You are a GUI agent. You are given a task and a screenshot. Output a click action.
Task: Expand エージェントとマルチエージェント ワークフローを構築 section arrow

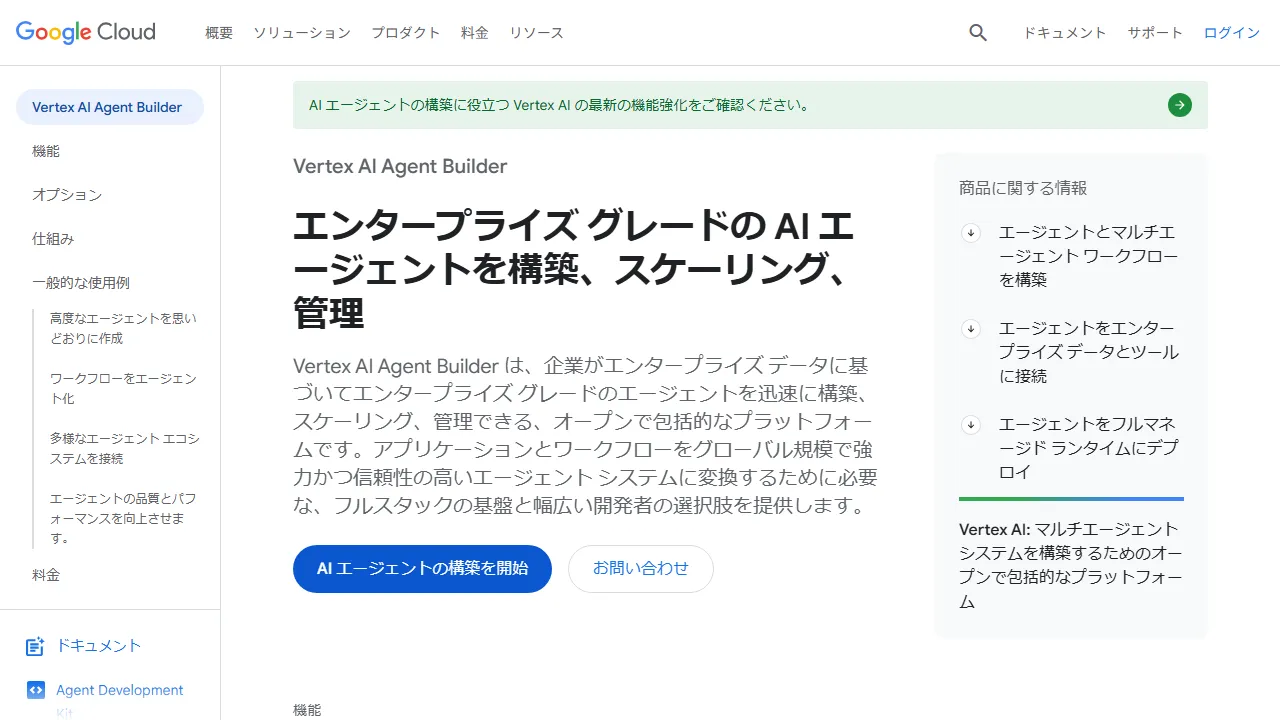tap(970, 232)
